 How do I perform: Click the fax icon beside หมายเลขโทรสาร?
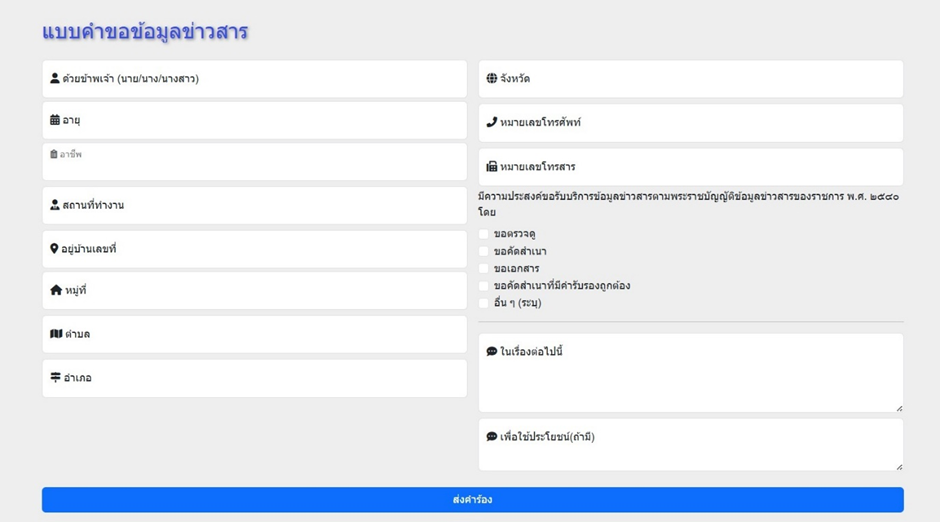click(x=492, y=167)
